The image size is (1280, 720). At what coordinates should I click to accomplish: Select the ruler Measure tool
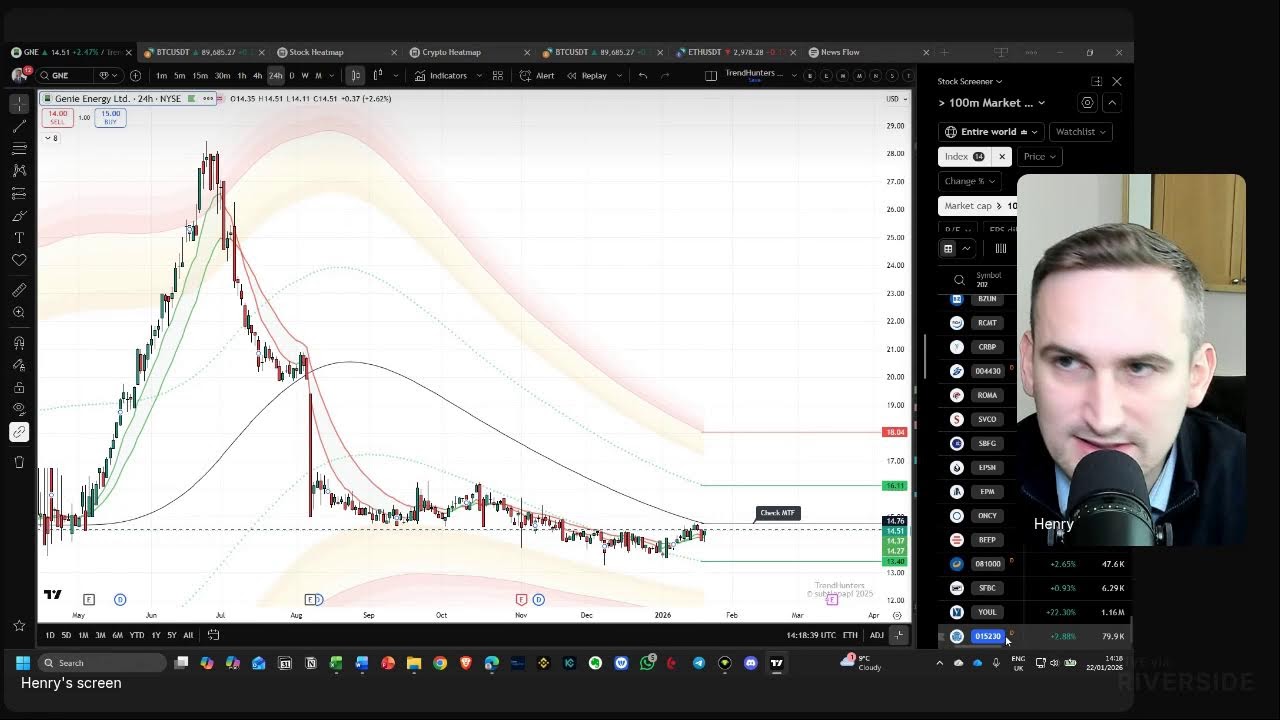tap(19, 290)
